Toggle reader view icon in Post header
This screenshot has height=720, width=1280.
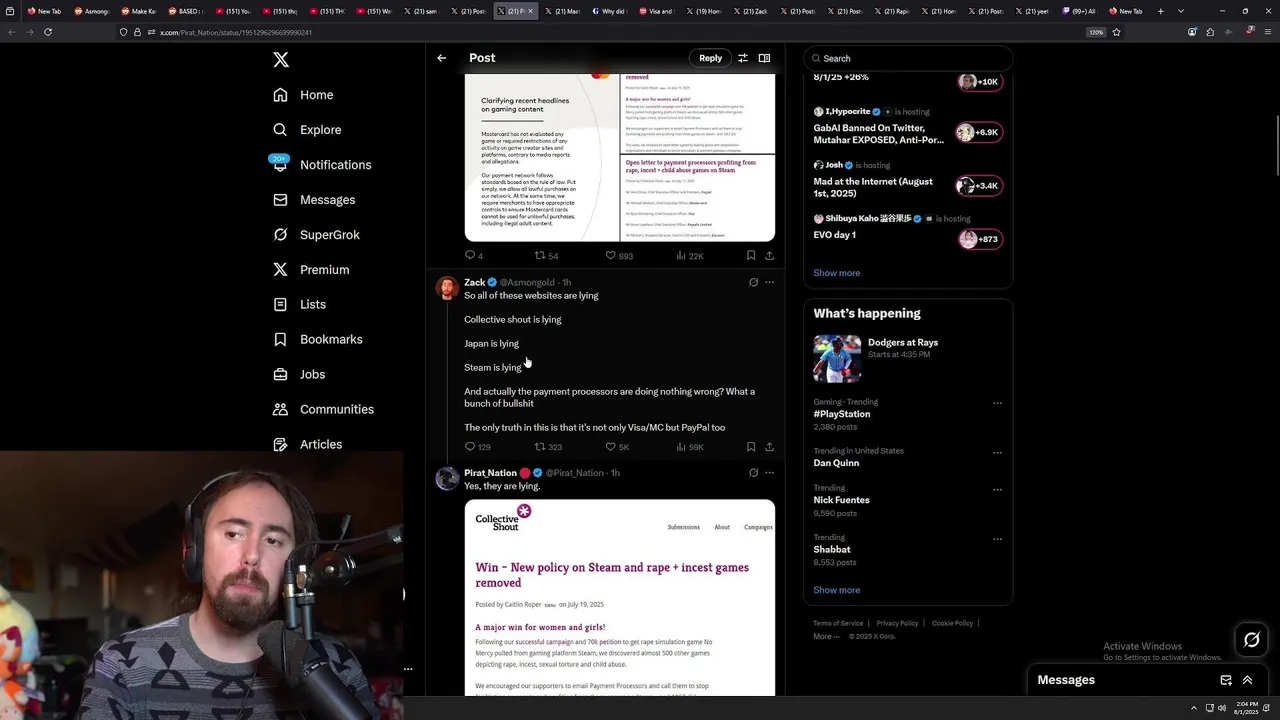764,58
